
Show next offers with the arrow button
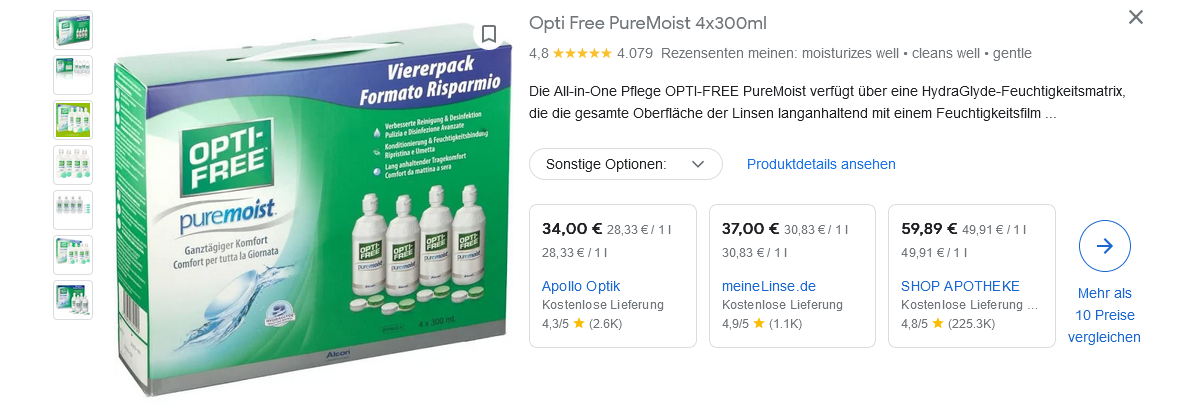(1105, 246)
